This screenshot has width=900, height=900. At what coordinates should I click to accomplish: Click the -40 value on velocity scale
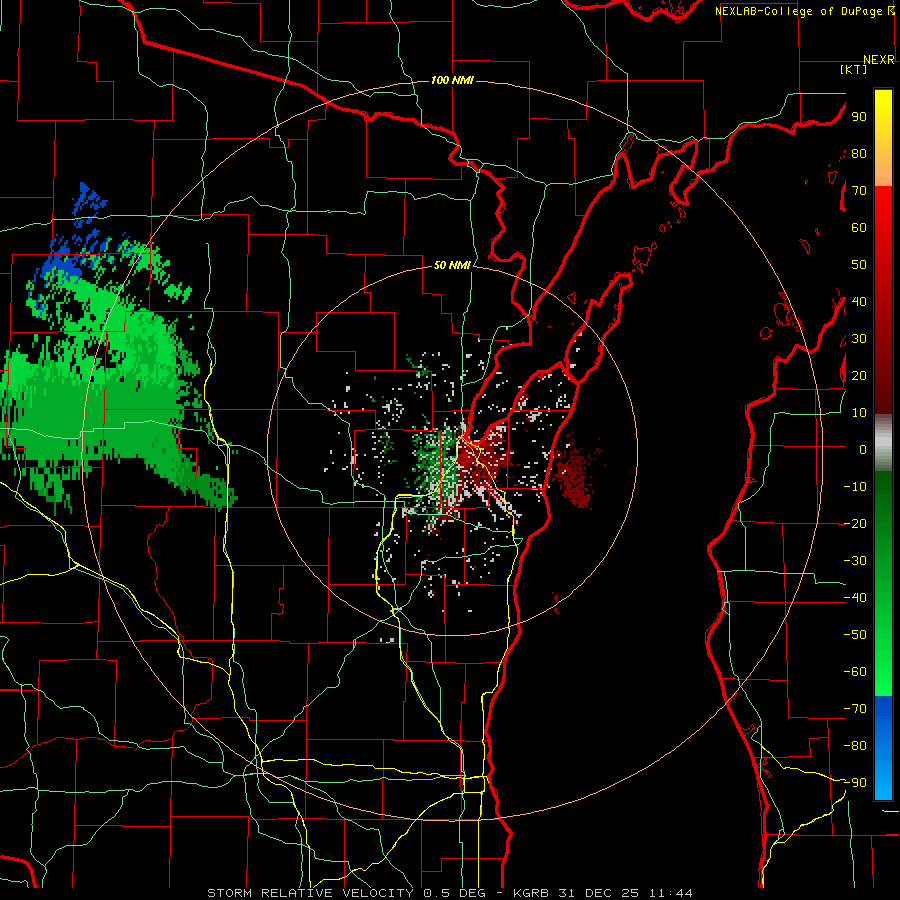point(855,598)
